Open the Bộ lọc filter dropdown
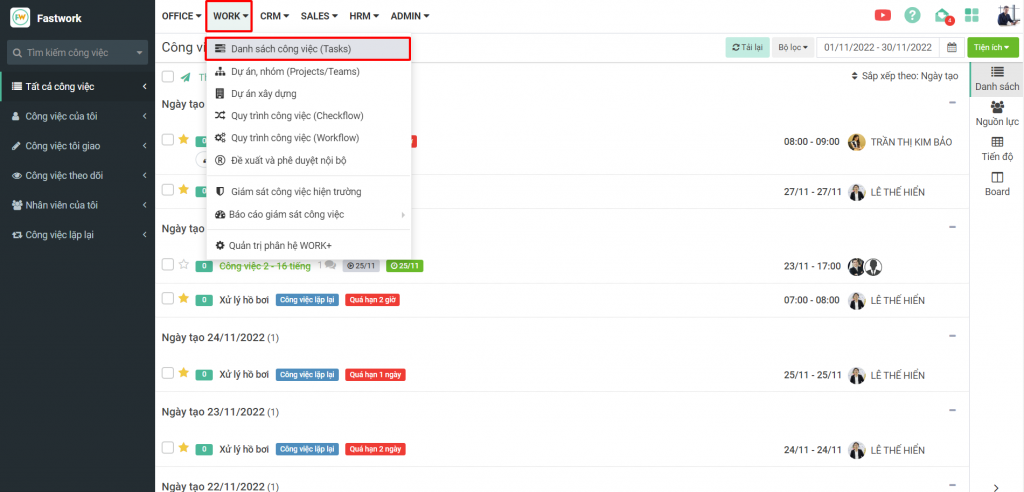This screenshot has height=492, width=1024. tap(792, 47)
